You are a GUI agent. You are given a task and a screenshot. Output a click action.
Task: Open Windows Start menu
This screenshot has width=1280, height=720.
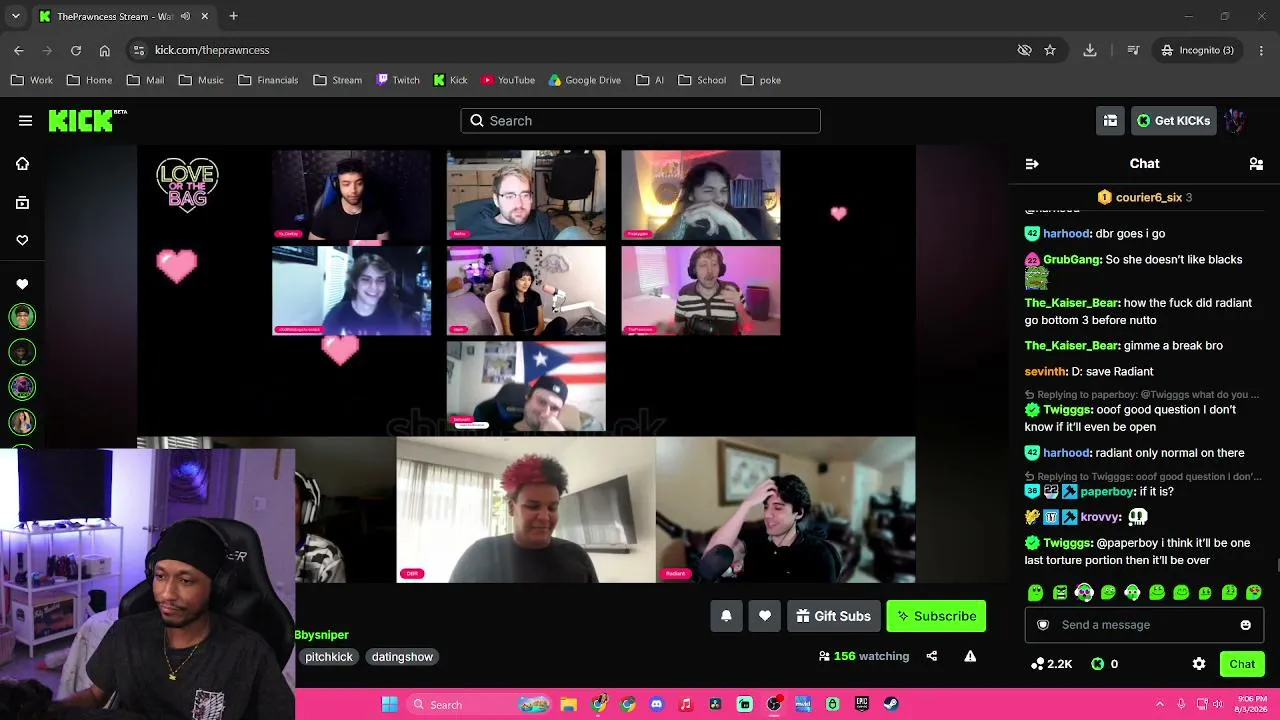389,704
